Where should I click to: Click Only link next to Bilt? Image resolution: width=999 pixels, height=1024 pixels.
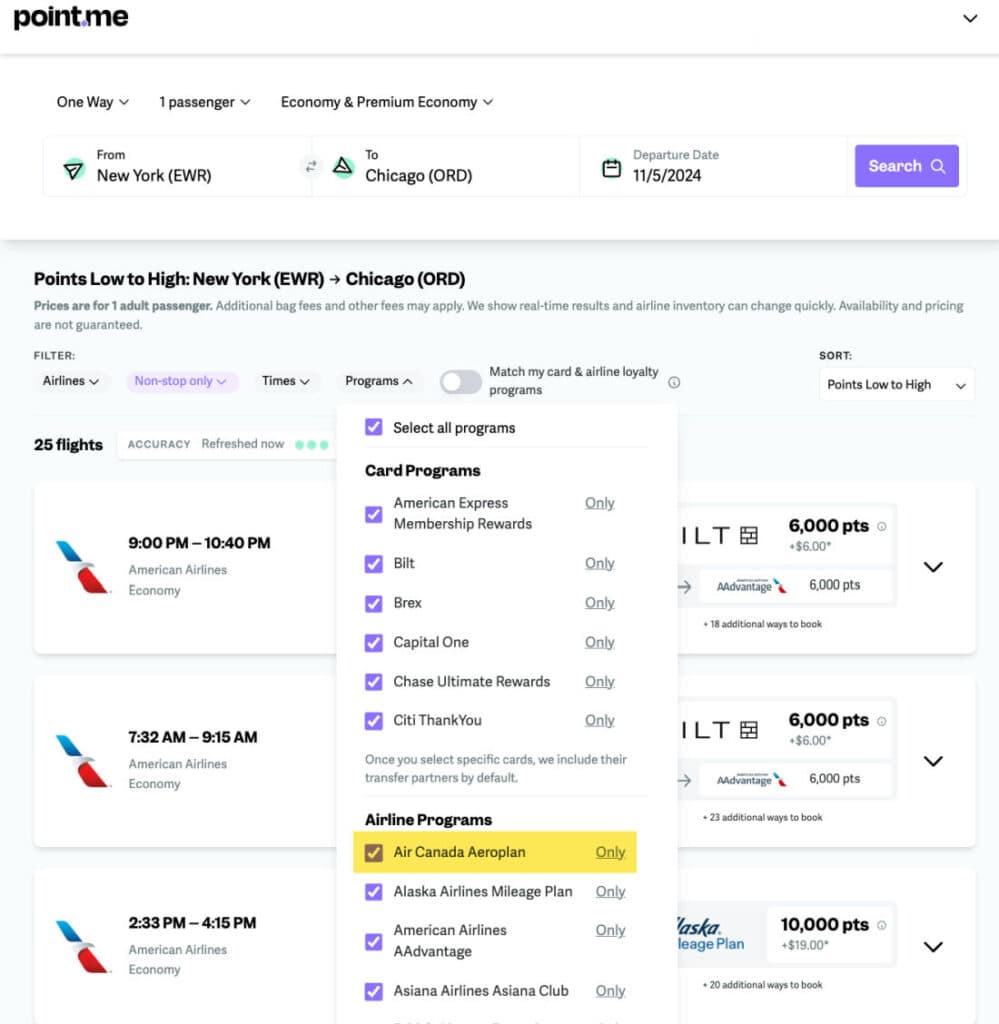point(600,564)
